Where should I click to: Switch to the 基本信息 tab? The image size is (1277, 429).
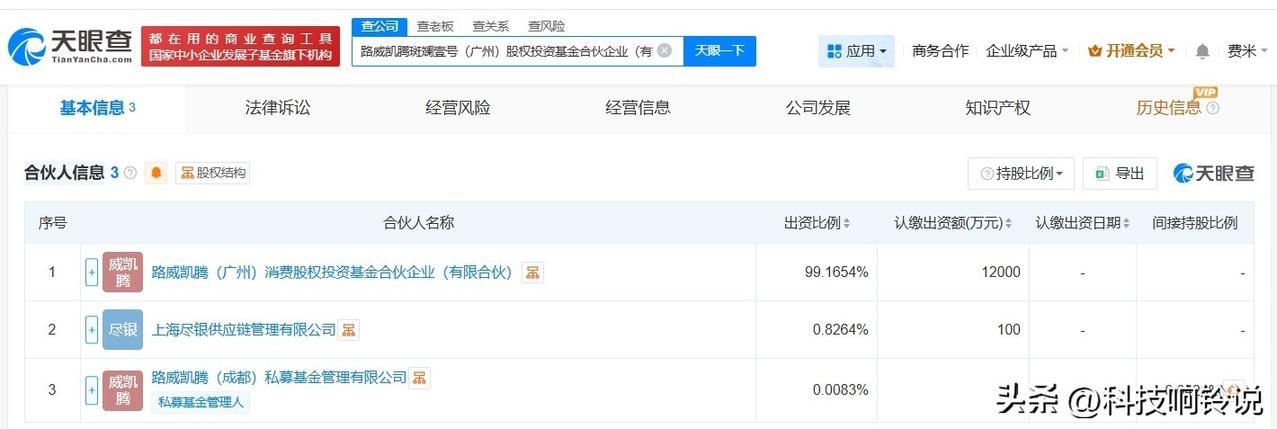97,108
